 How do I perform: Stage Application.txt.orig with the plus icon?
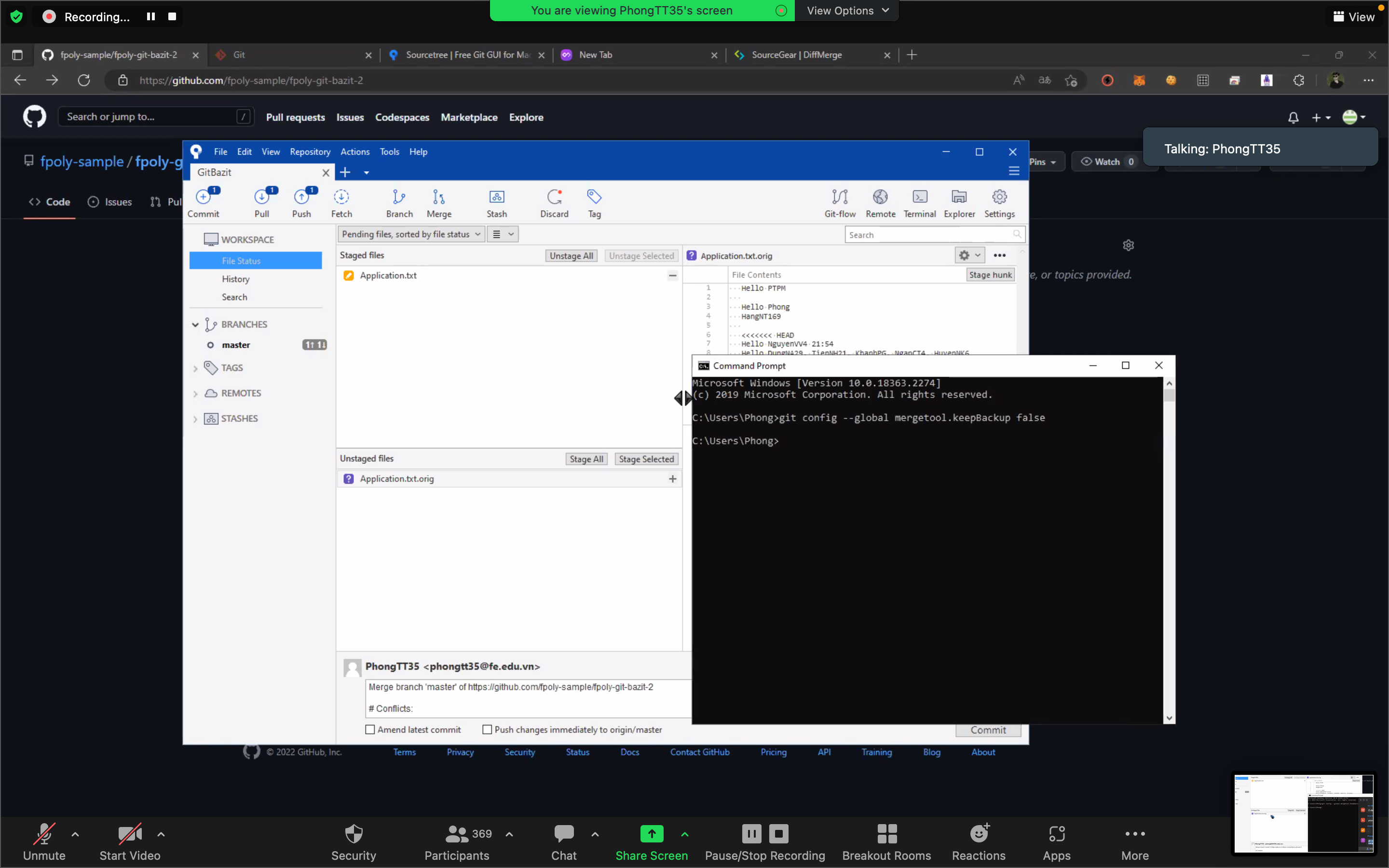(x=672, y=479)
